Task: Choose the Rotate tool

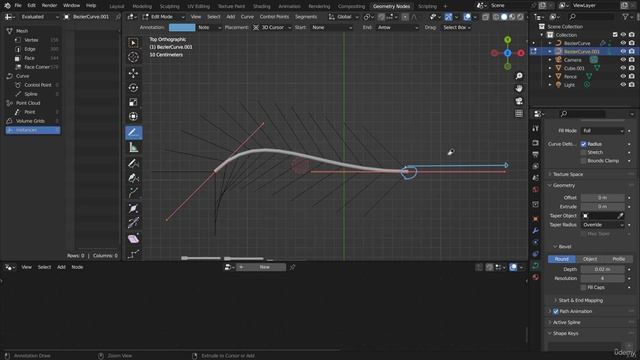Action: (133, 88)
